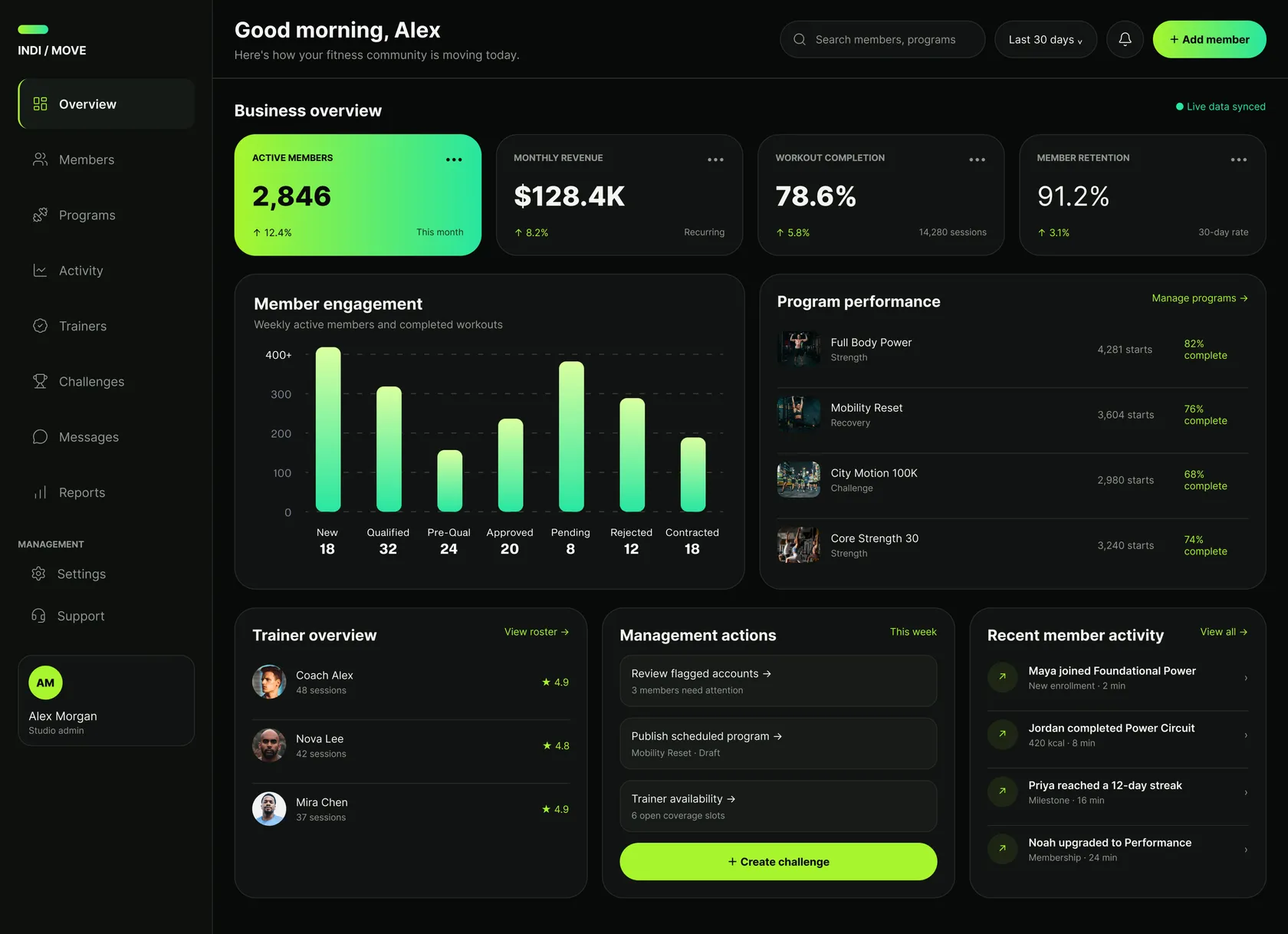
Task: Open Trainer availability action
Action: [x=778, y=807]
